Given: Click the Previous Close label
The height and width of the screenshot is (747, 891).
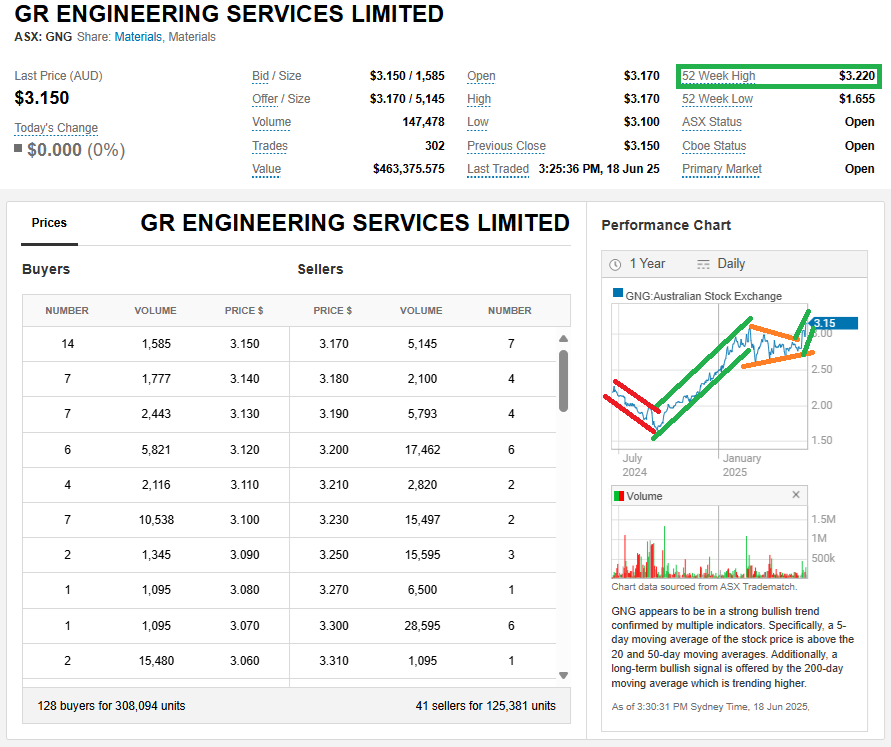Looking at the screenshot, I should [506, 146].
